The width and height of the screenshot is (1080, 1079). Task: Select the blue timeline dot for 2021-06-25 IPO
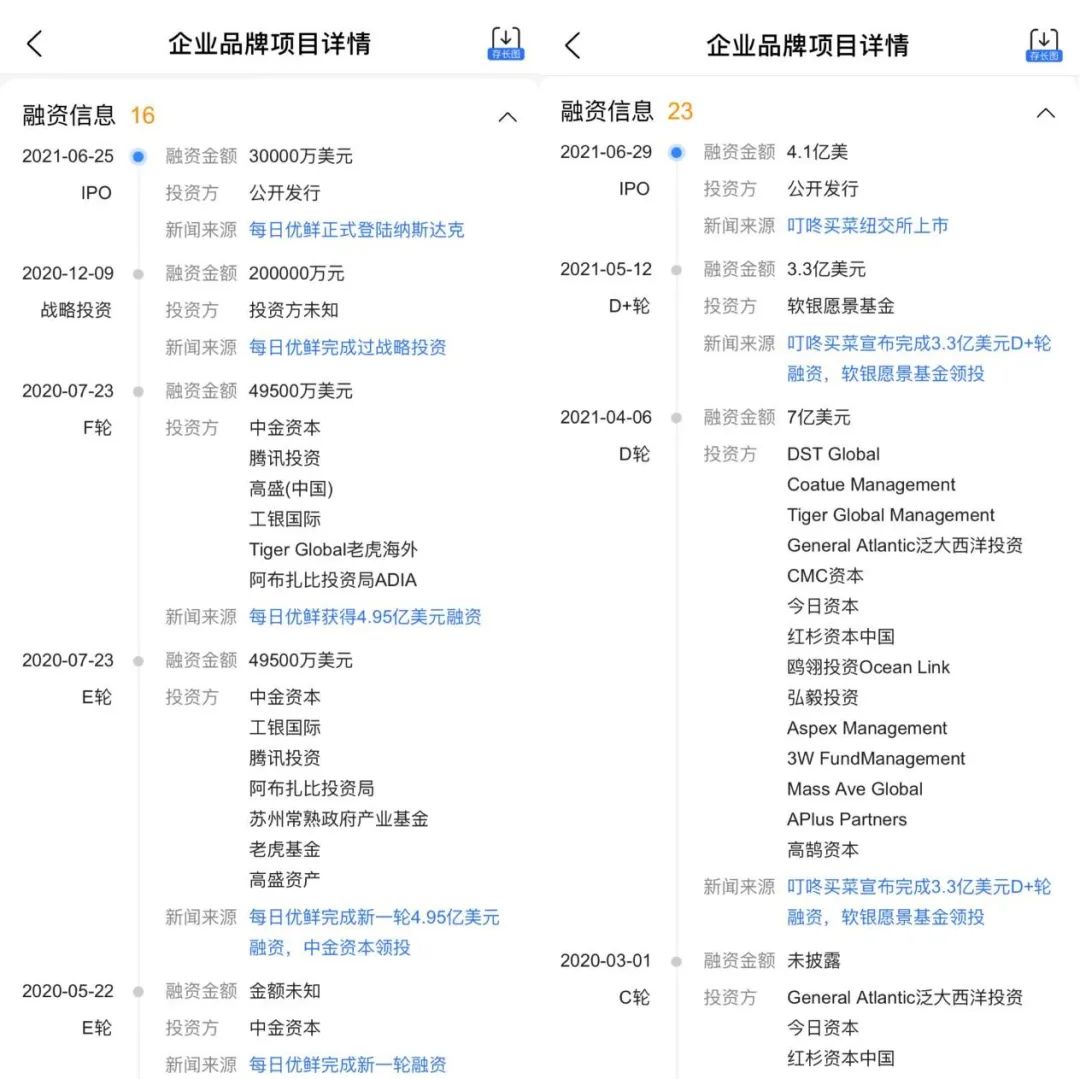coord(138,156)
